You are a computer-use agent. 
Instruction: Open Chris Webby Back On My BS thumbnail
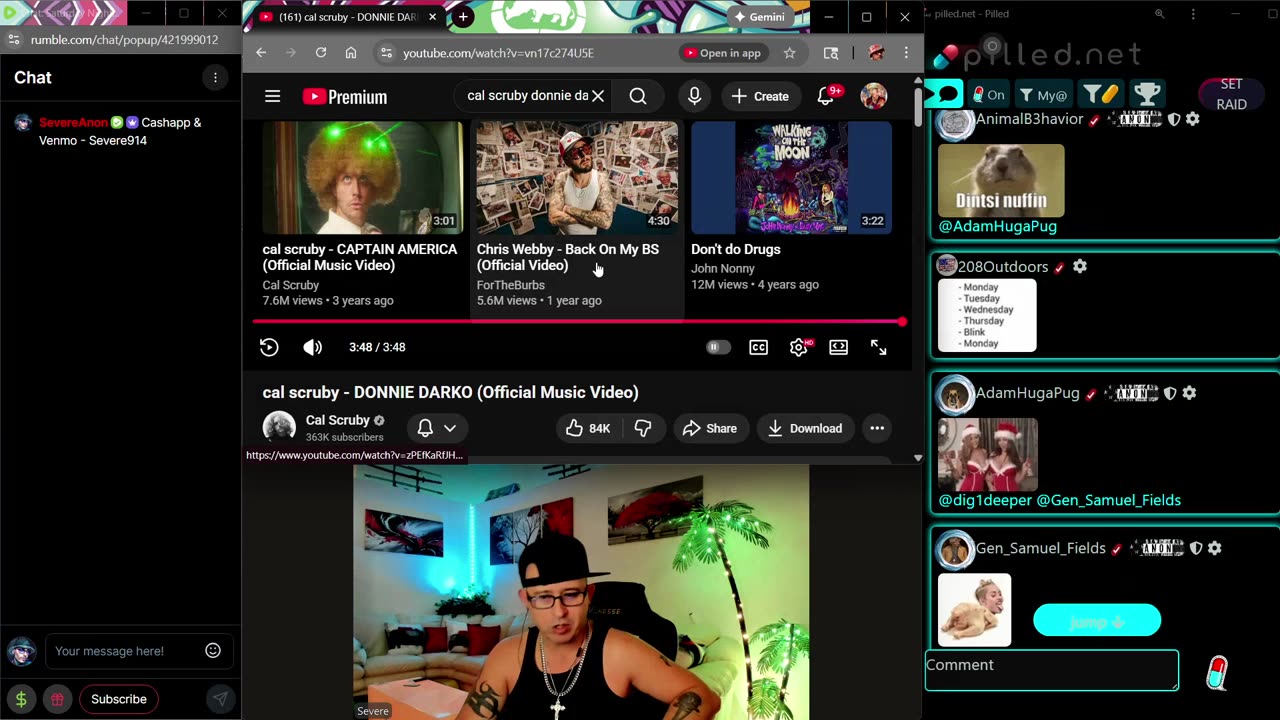tap(577, 178)
